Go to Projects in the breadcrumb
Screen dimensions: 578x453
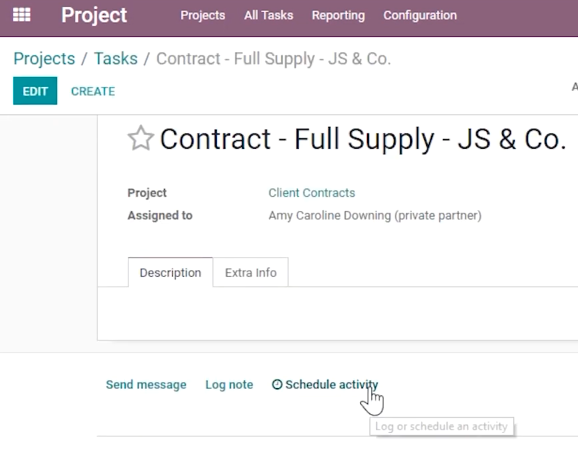click(x=44, y=59)
